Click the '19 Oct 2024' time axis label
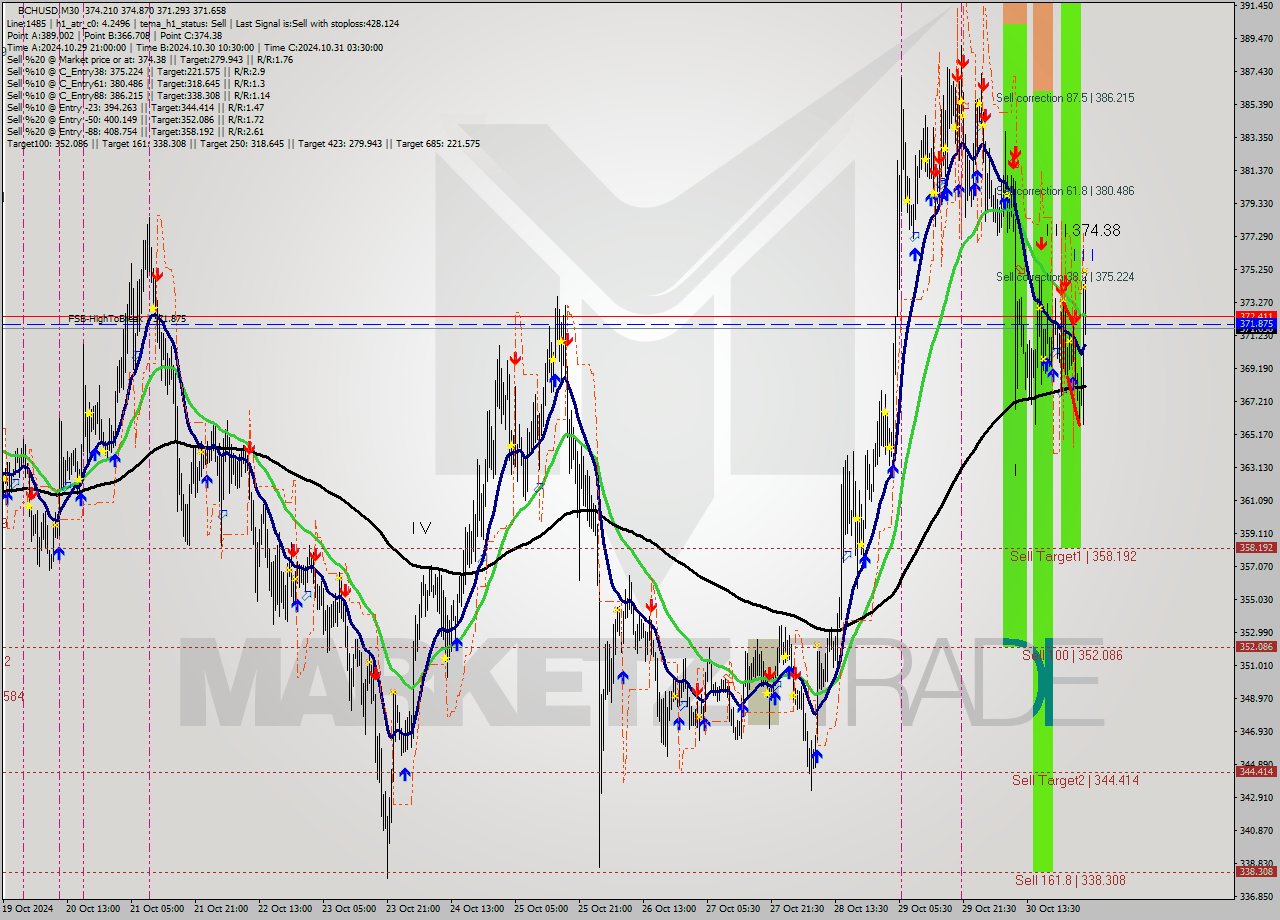The height and width of the screenshot is (920, 1280). pos(28,910)
